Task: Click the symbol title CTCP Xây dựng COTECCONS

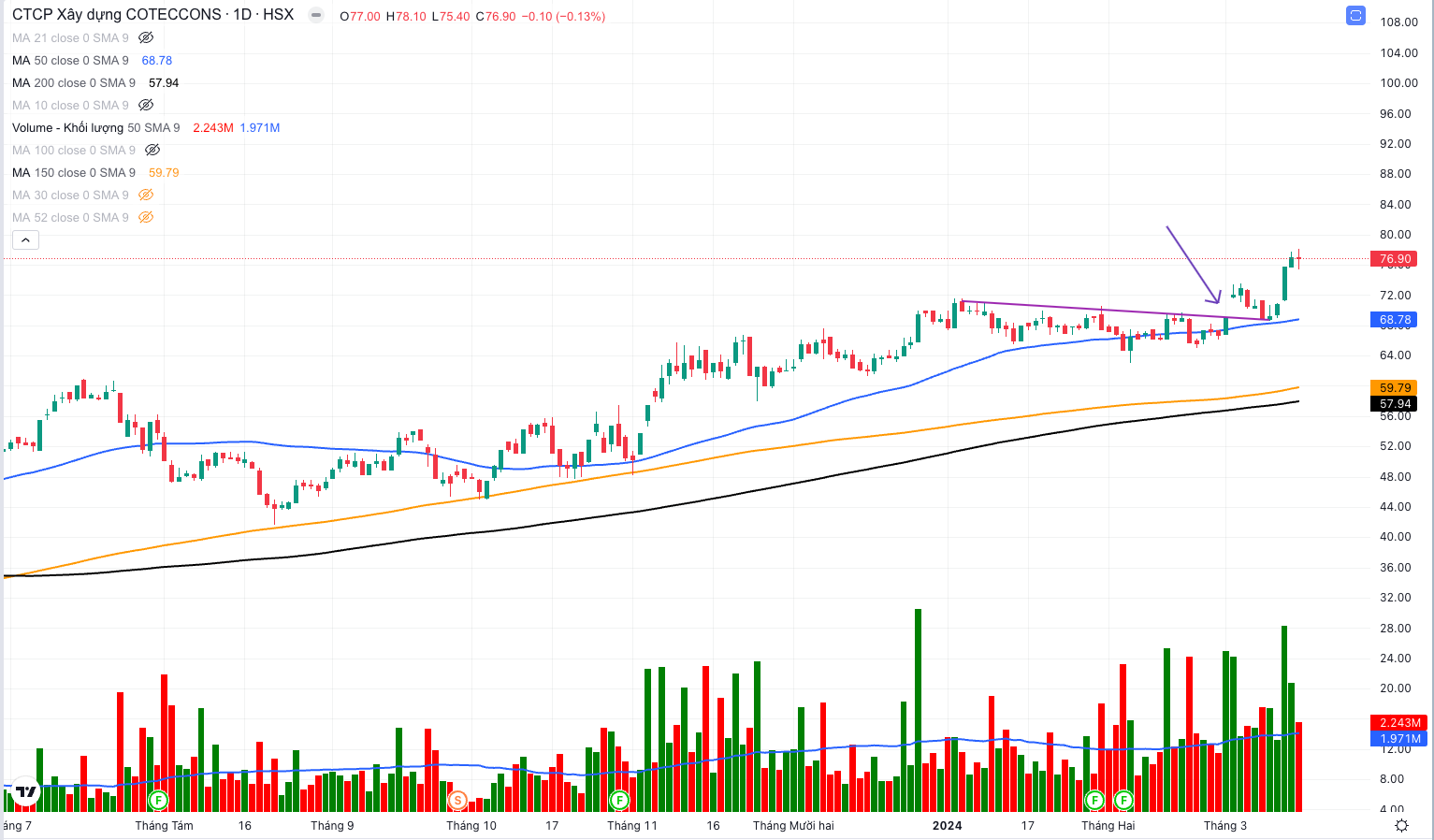Action: [117, 15]
